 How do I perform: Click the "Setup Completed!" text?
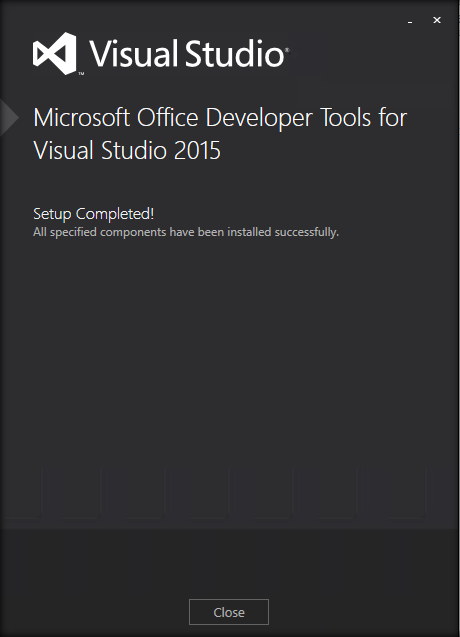(x=93, y=214)
